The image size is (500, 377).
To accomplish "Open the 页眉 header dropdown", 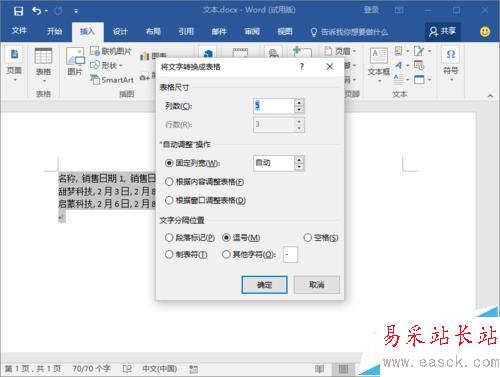I will pos(340,51).
